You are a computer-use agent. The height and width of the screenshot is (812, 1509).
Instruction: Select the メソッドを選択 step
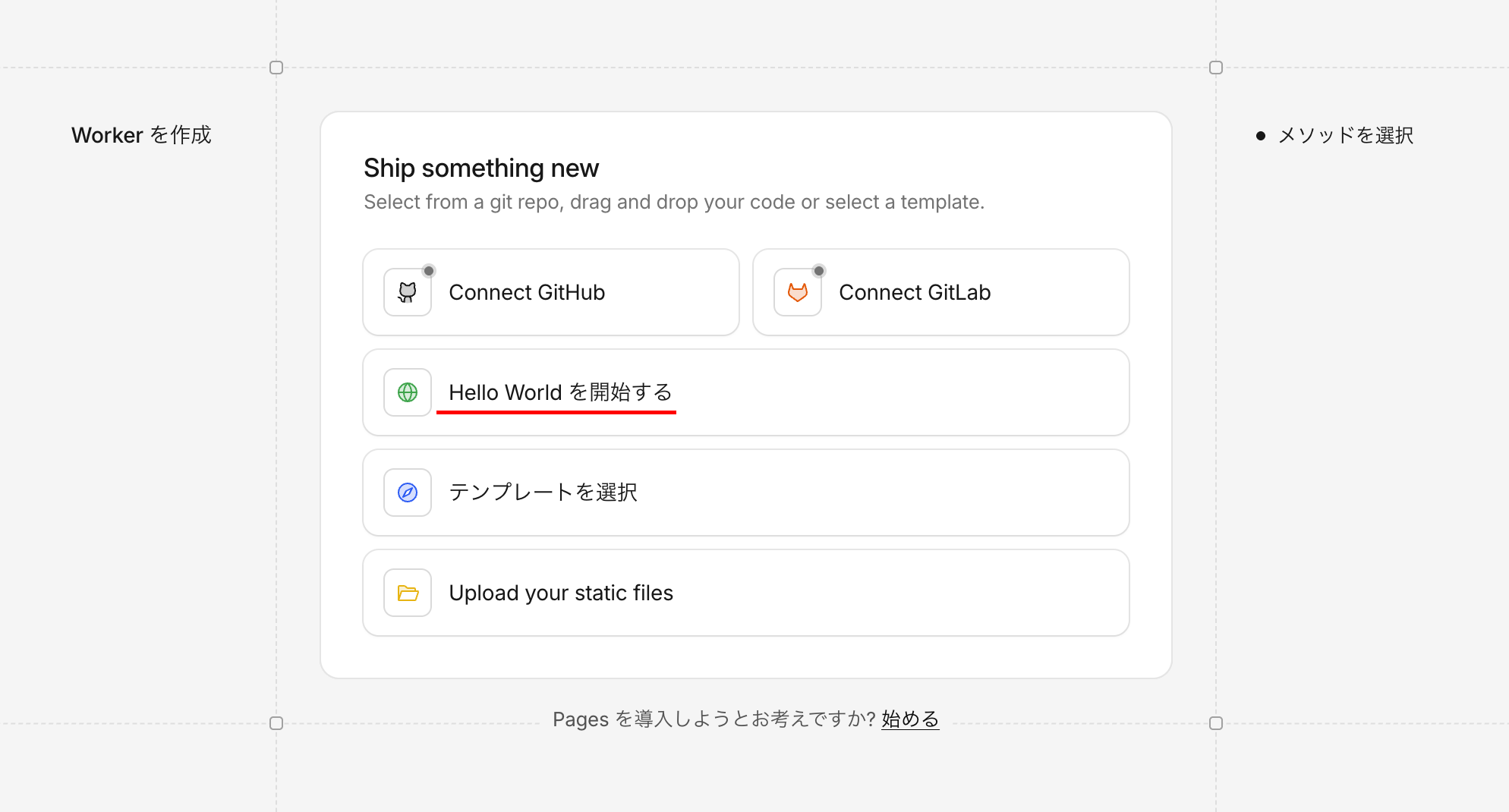tap(1345, 136)
